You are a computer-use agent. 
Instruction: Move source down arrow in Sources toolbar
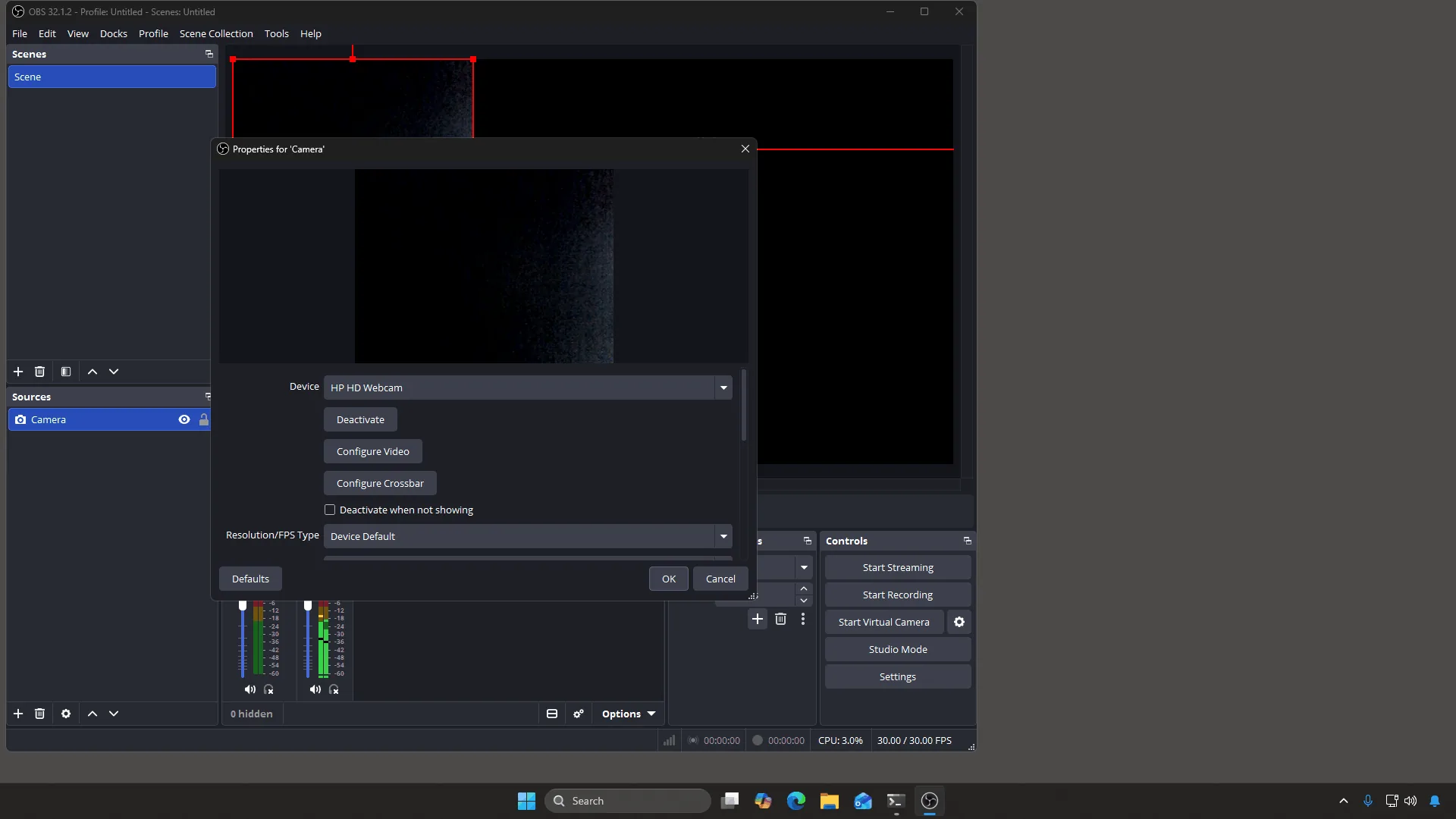114,714
